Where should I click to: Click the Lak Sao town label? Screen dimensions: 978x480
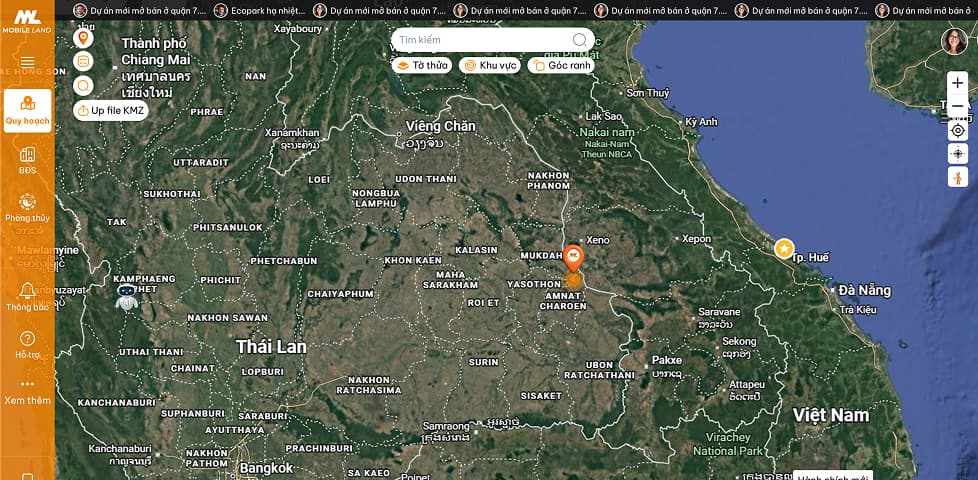tap(604, 117)
